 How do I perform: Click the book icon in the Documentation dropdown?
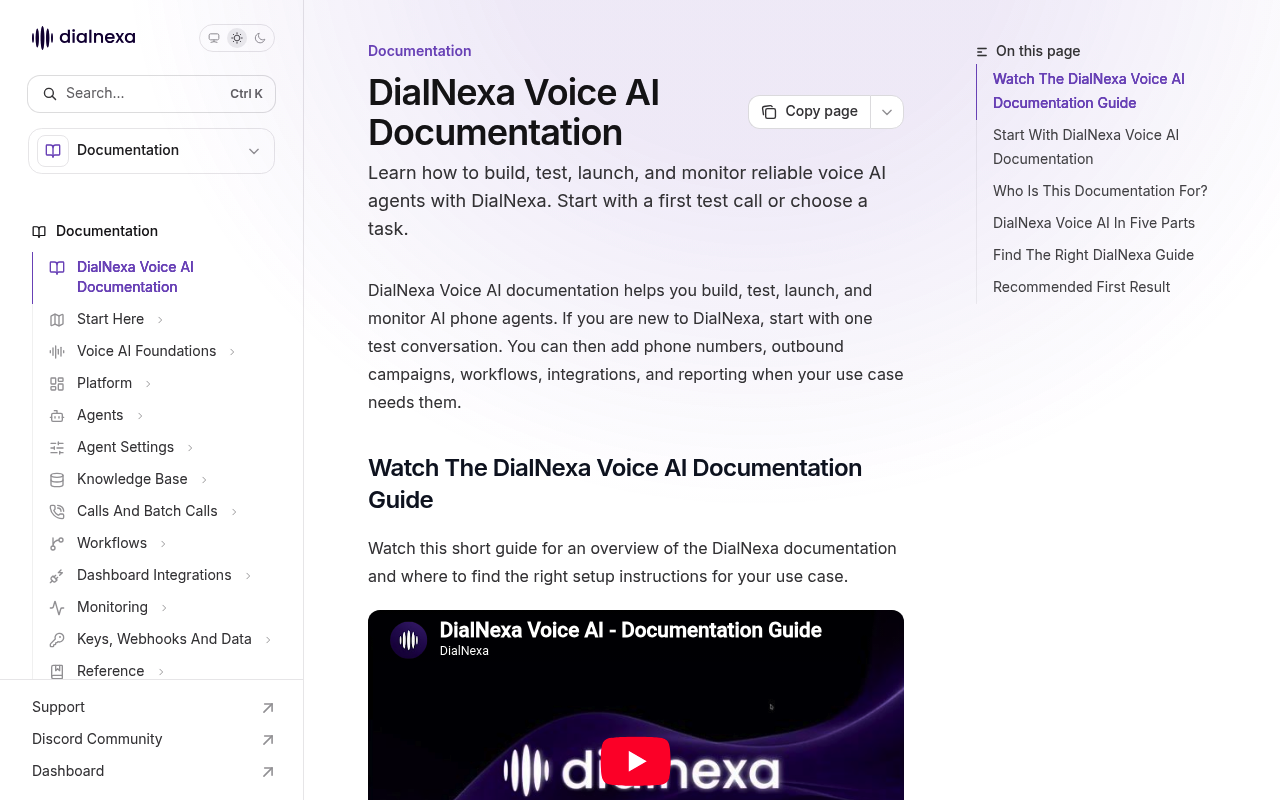53,151
